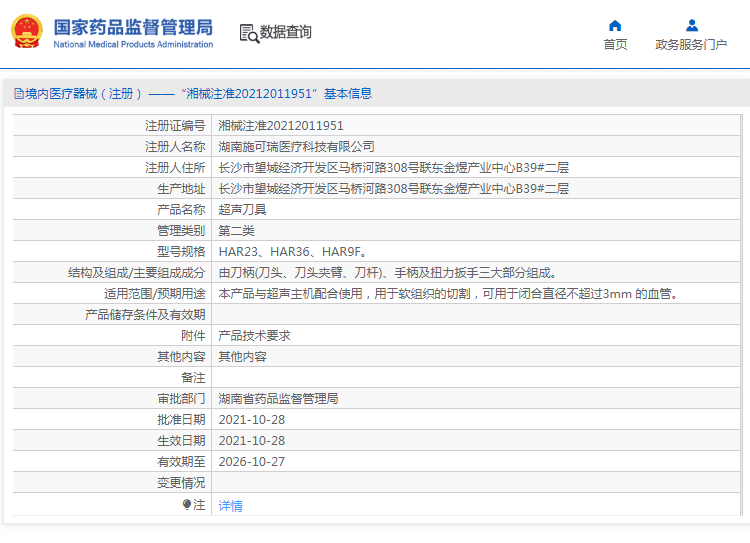The image size is (750, 543).
Task: Click National Medical Products Administration text
Action: click(133, 44)
